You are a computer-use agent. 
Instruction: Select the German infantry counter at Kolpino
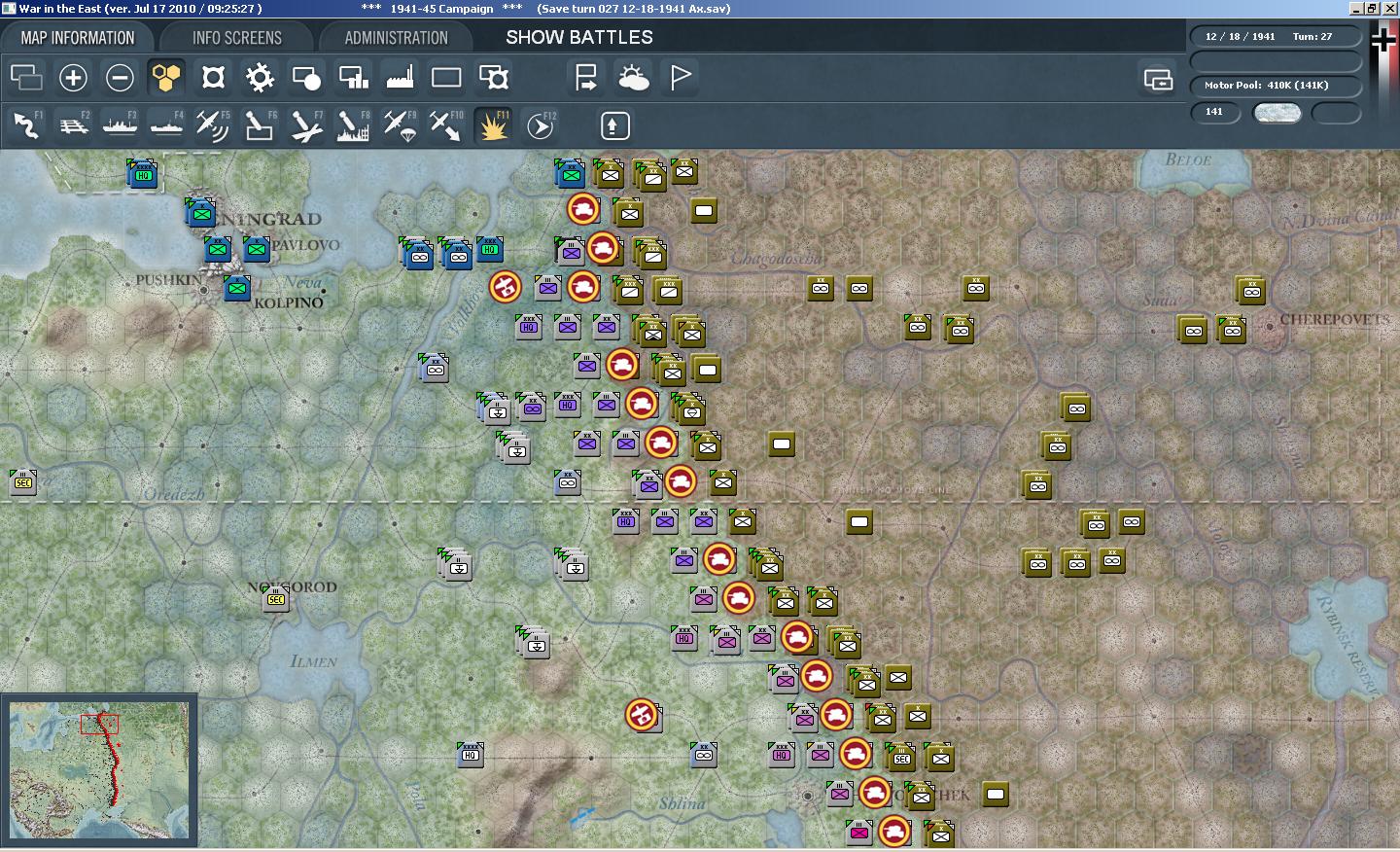point(237,288)
